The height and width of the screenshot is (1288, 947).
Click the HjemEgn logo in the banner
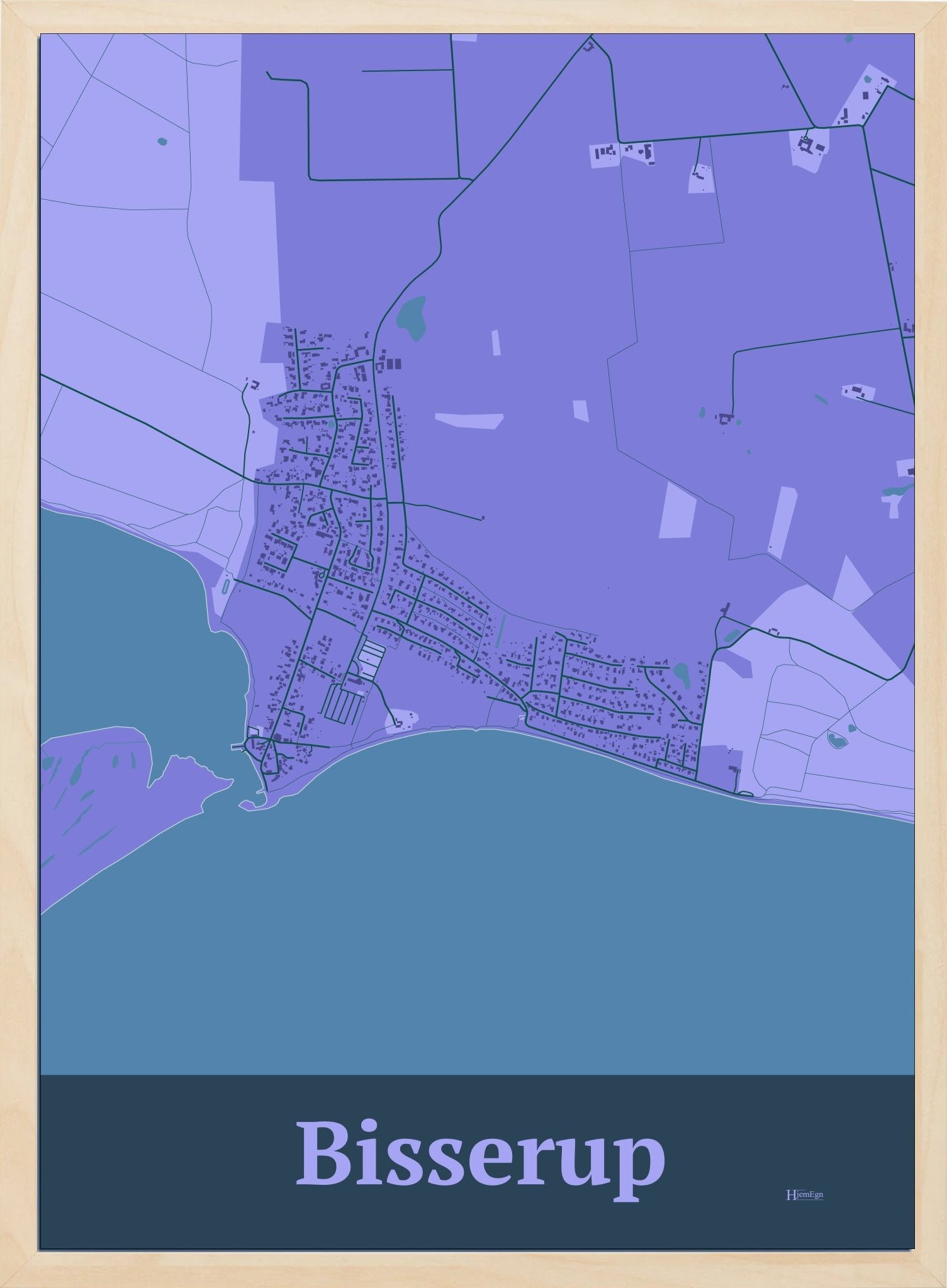(x=804, y=1194)
